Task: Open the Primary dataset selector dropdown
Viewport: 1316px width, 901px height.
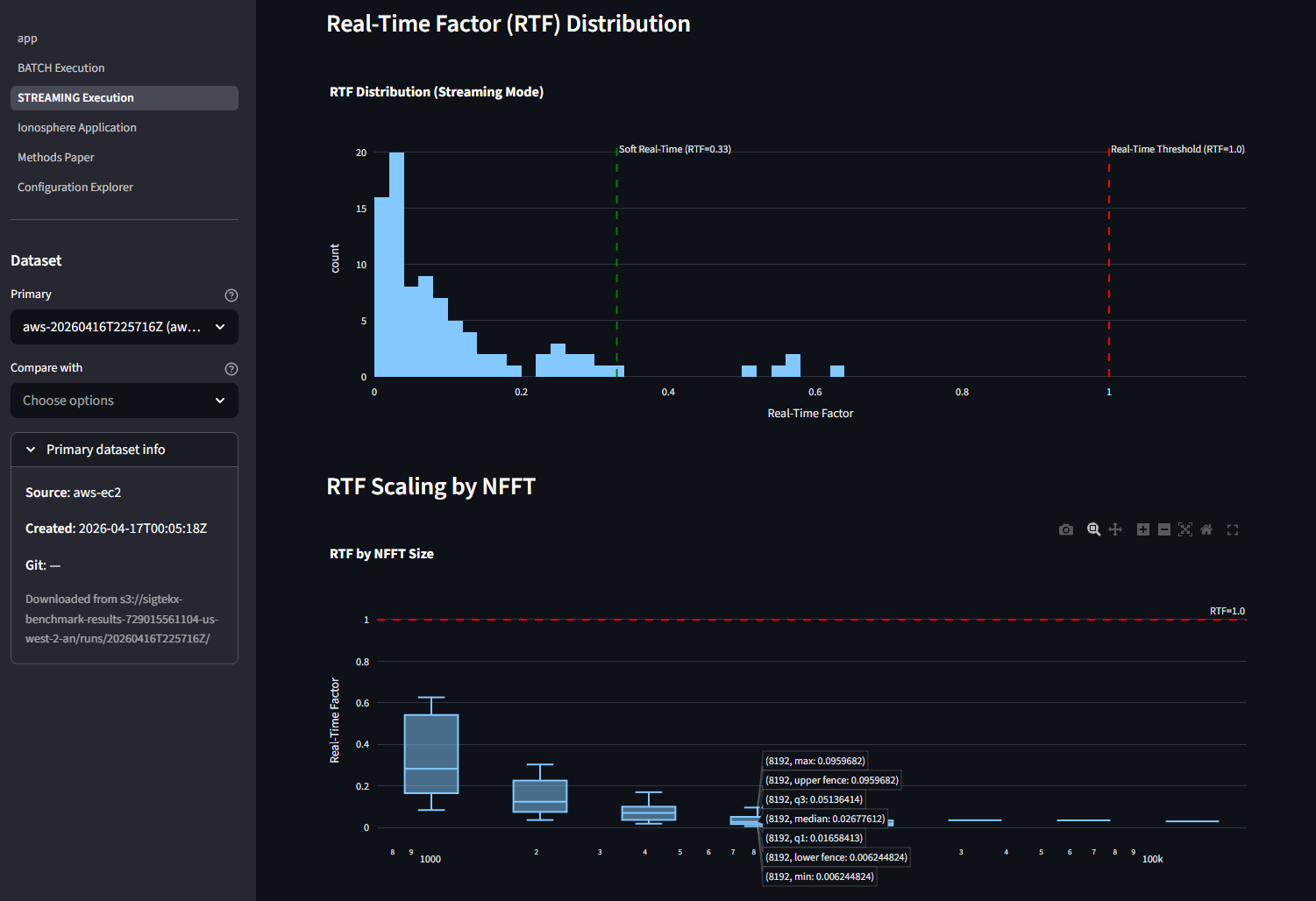Action: click(x=124, y=326)
